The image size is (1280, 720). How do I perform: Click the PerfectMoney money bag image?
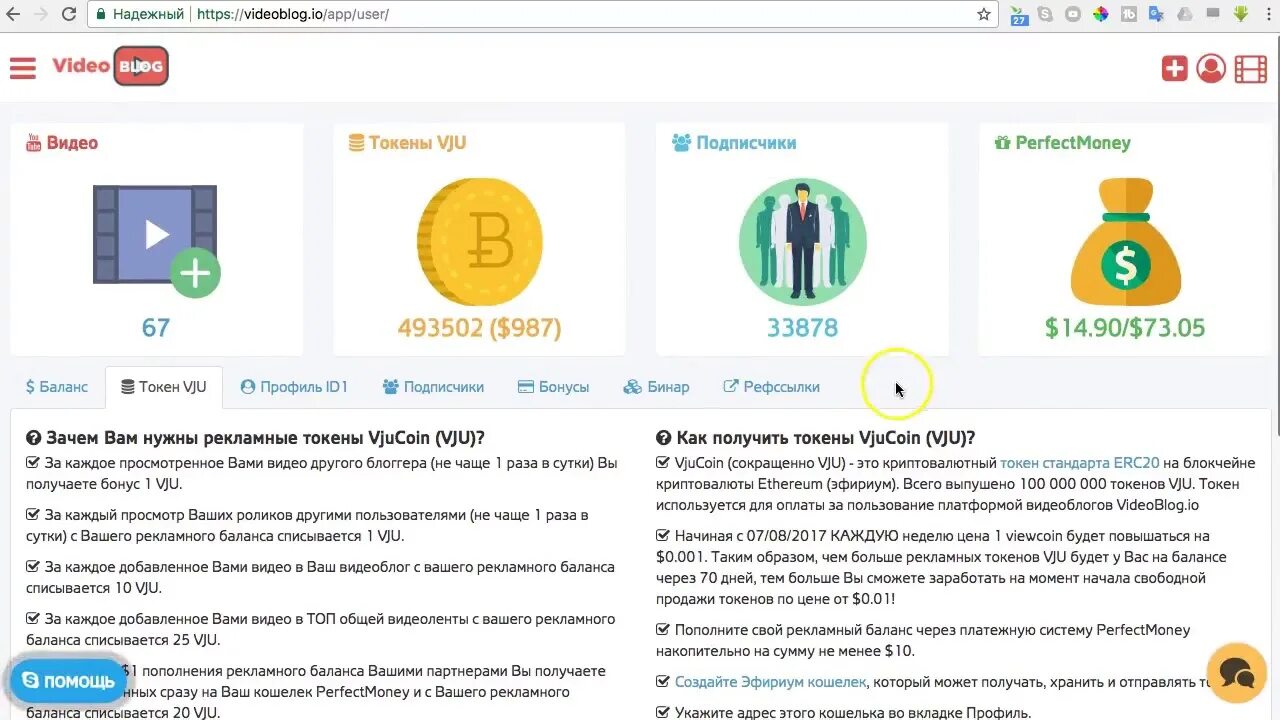click(x=1125, y=241)
